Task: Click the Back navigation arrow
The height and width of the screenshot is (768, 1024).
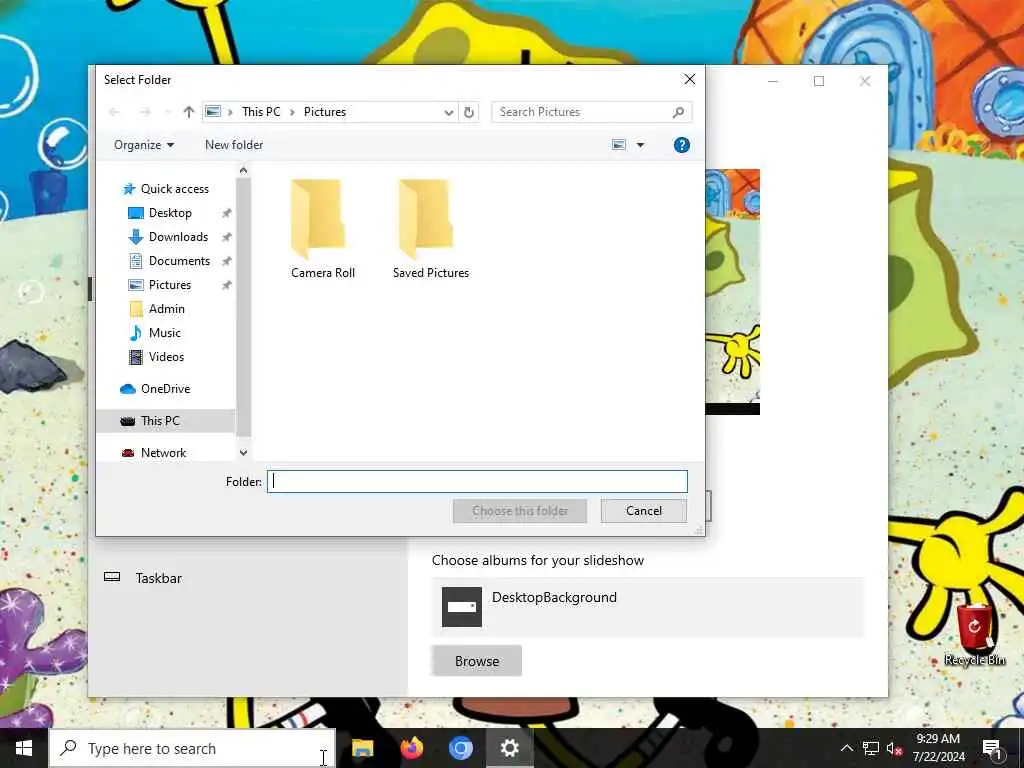Action: 115,112
